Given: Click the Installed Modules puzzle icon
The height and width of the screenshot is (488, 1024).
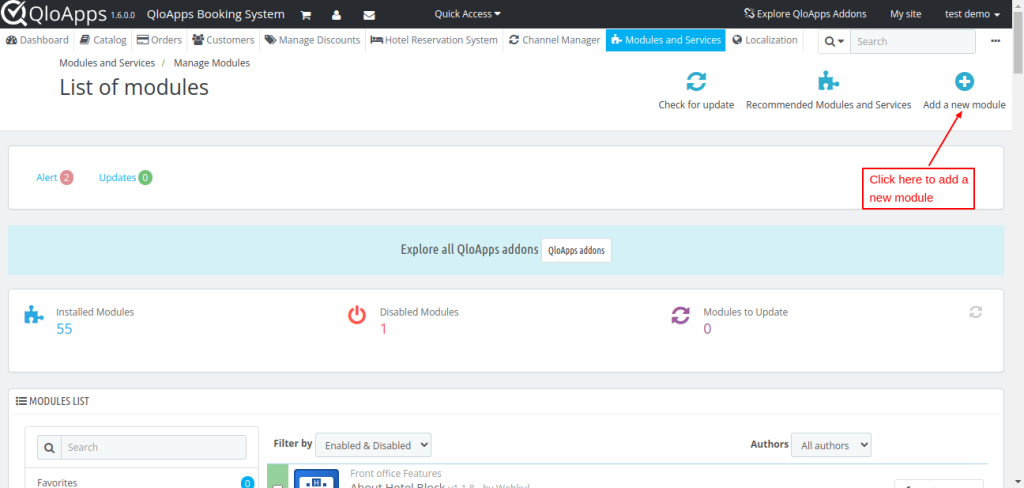Looking at the screenshot, I should [34, 315].
